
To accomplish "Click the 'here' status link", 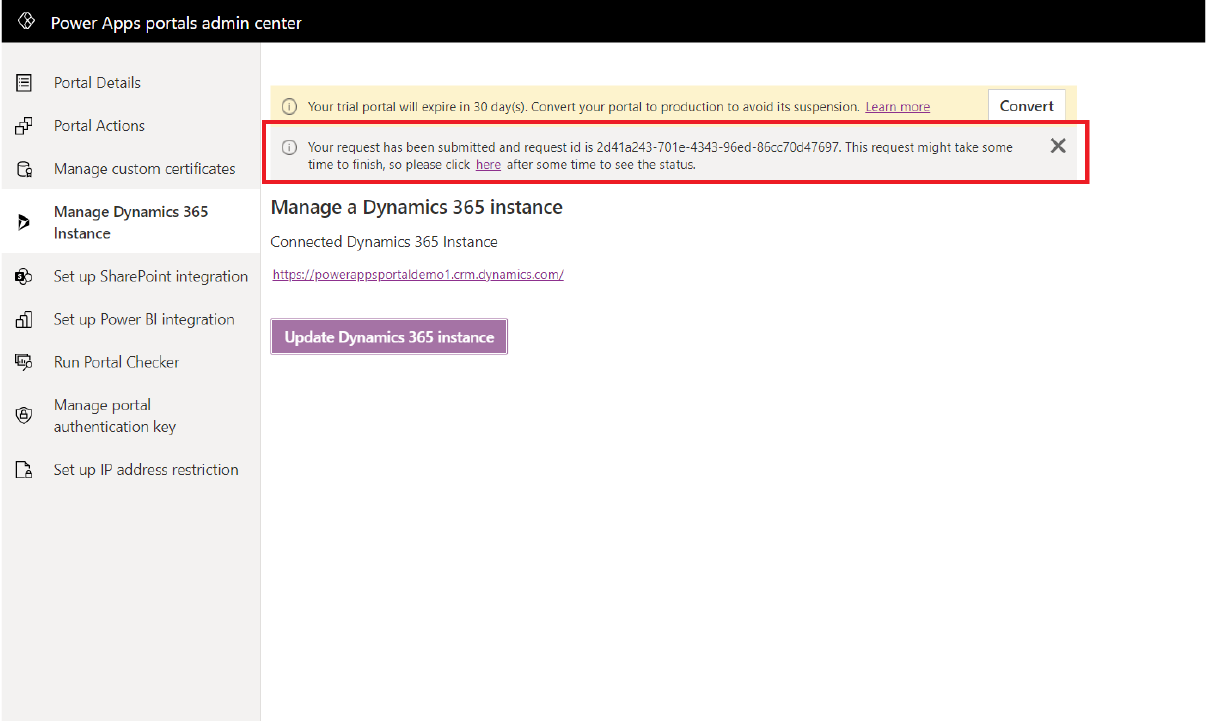I will coord(488,165).
